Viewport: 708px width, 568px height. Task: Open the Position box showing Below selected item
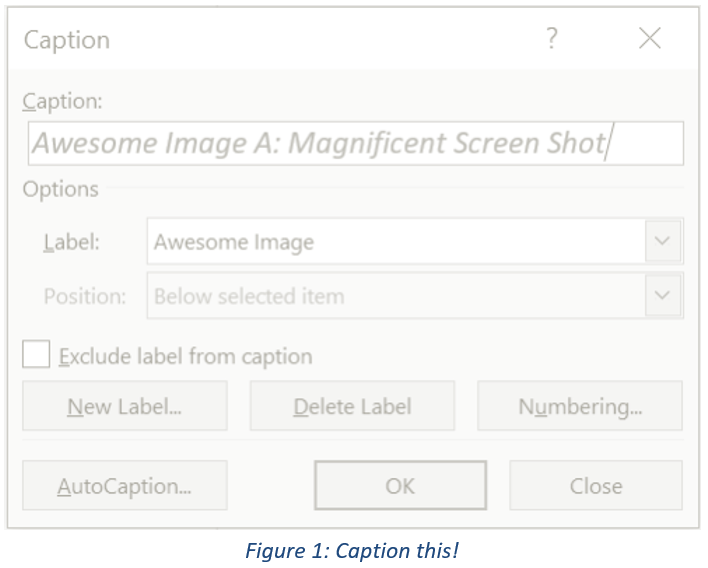click(396, 297)
